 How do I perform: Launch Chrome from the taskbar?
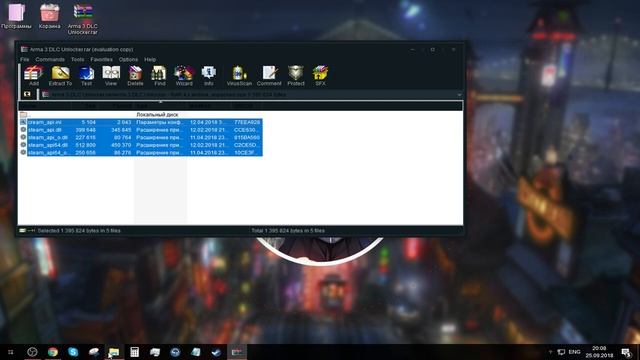click(x=53, y=352)
